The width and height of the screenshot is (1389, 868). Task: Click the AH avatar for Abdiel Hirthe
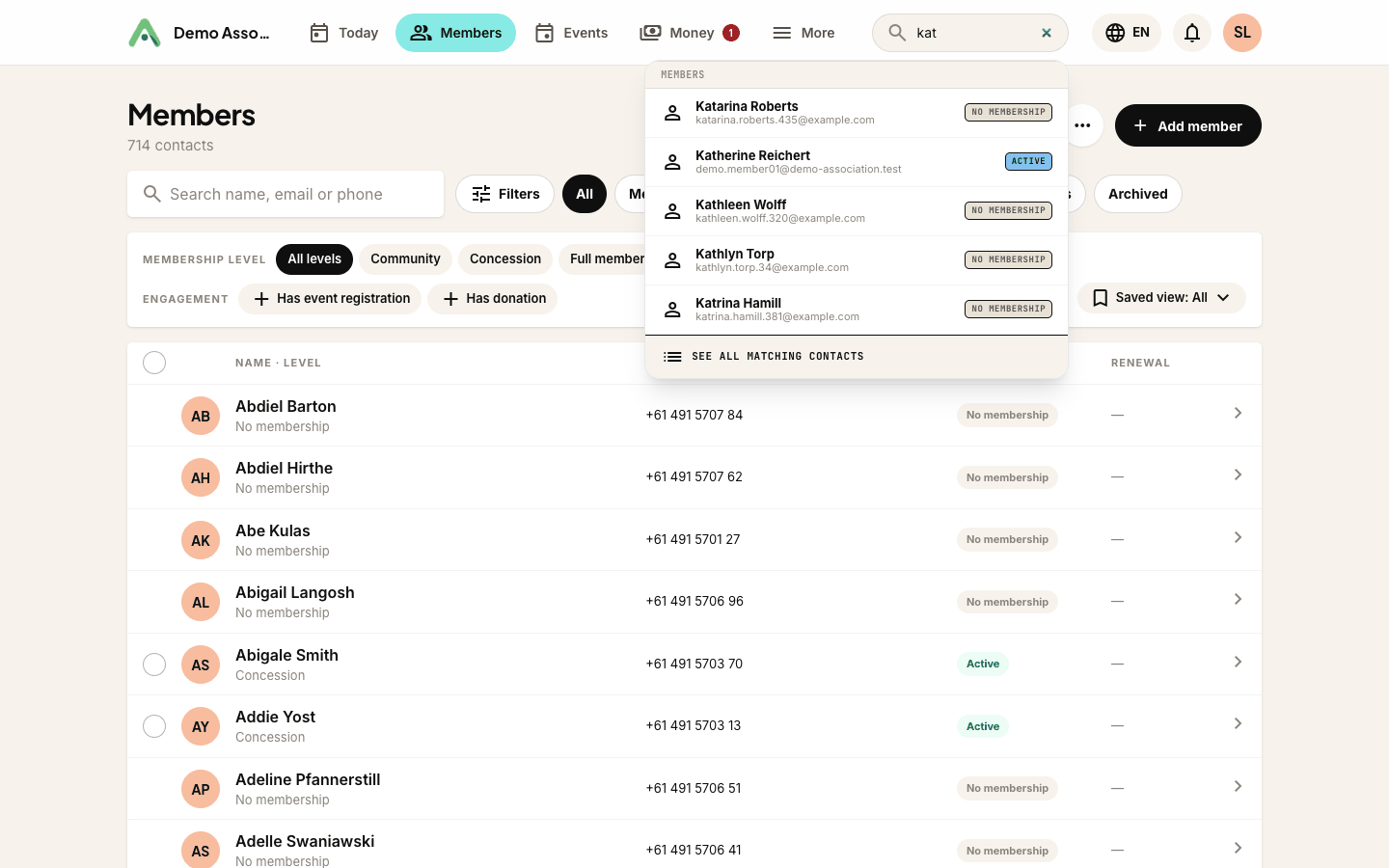201,477
